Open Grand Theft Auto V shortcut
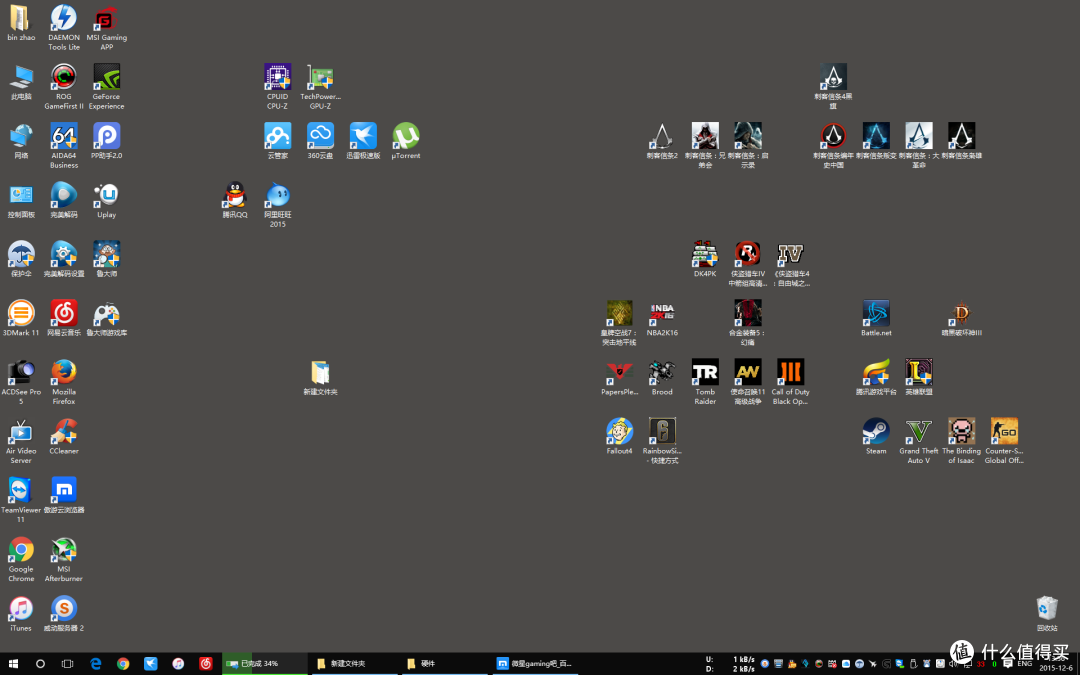Image resolution: width=1080 pixels, height=675 pixels. 918,441
